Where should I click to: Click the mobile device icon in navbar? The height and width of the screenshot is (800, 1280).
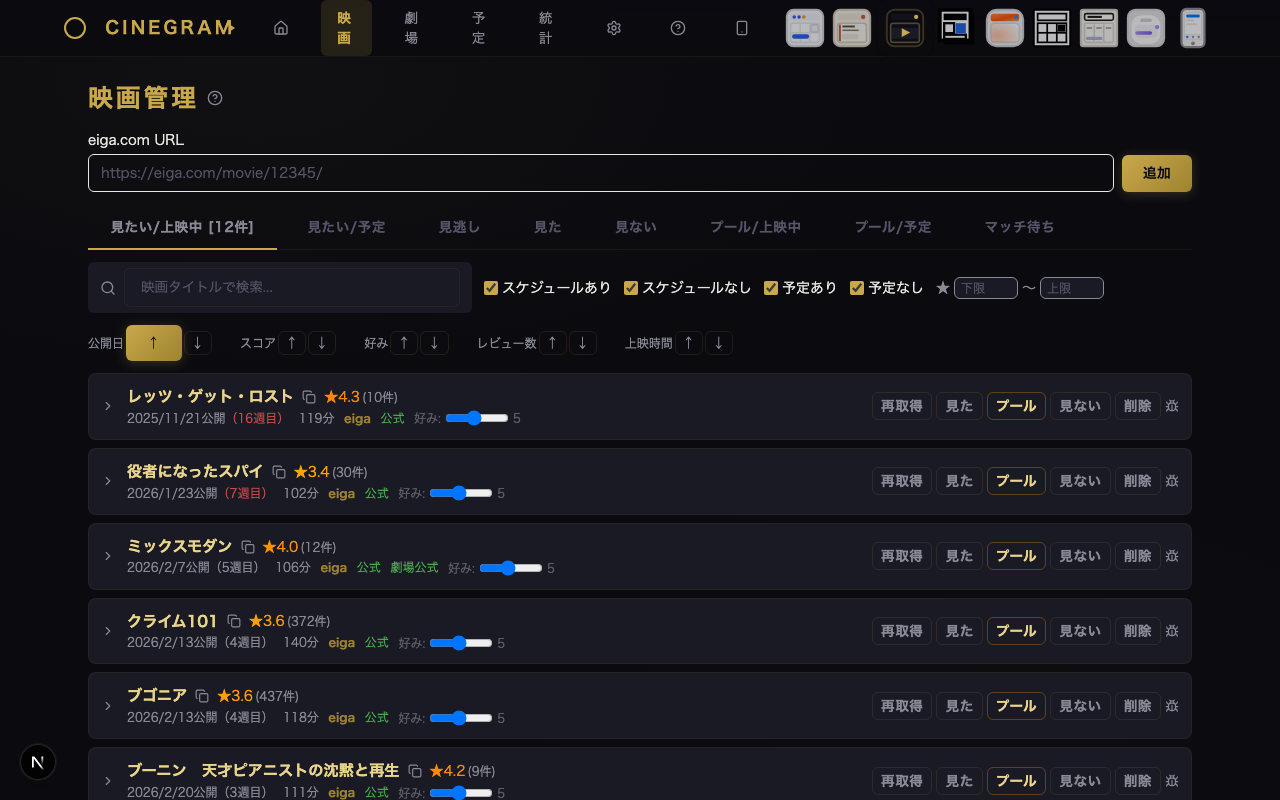[742, 28]
